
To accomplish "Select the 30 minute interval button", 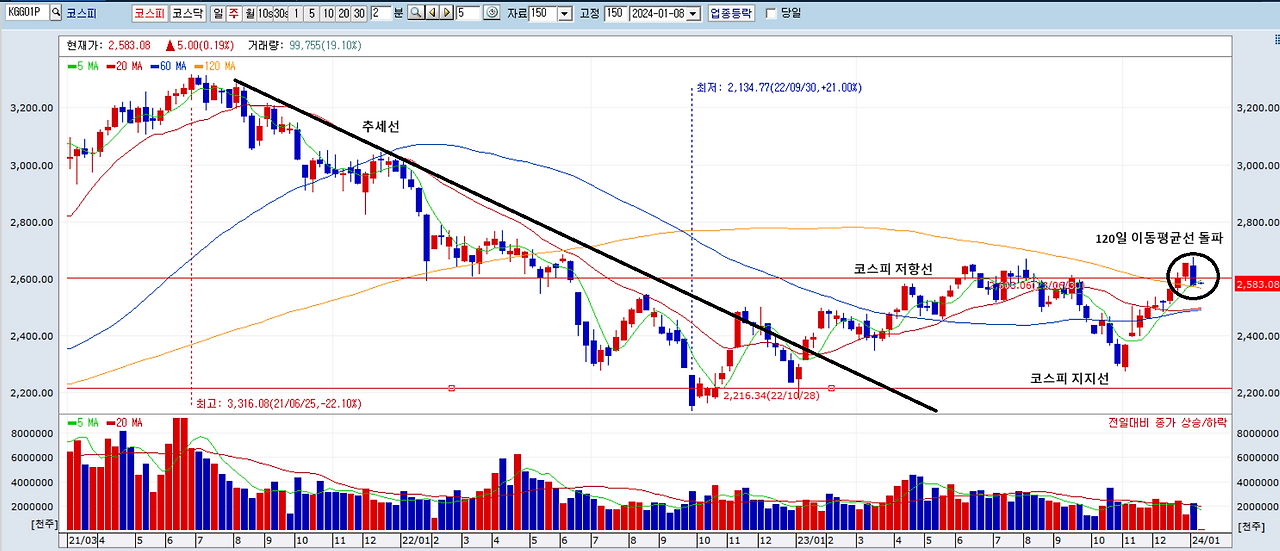I will click(x=359, y=13).
